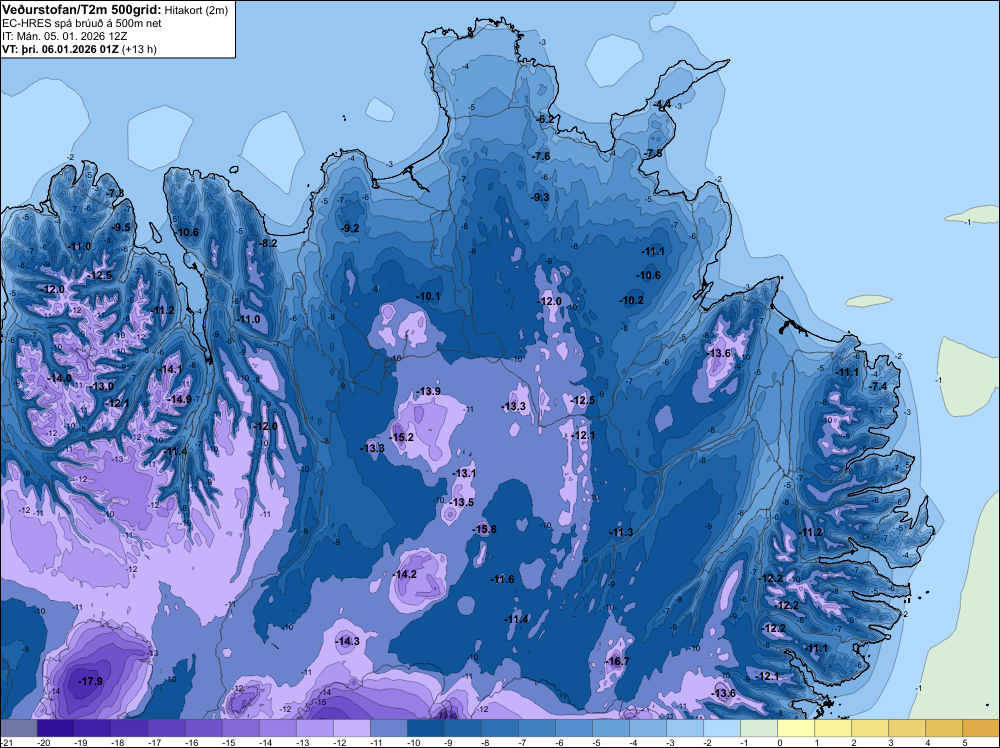
Task: Pick the color scale segment between -10 and -9
Action: point(425,728)
